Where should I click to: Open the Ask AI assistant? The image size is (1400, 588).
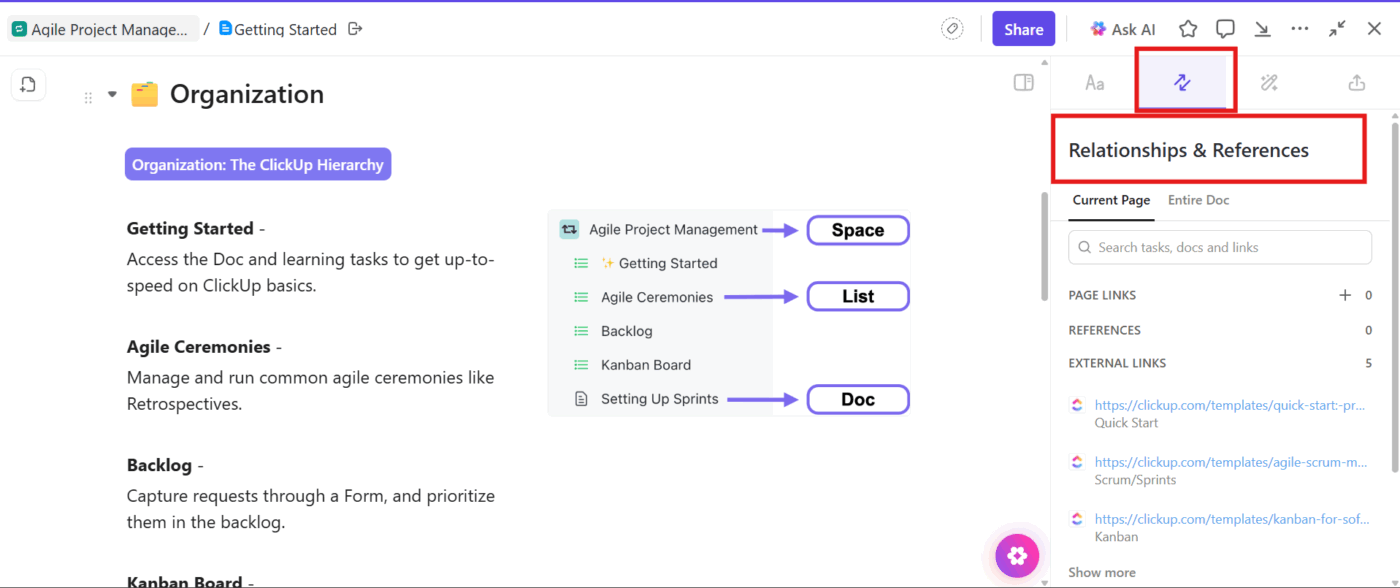tap(1122, 28)
